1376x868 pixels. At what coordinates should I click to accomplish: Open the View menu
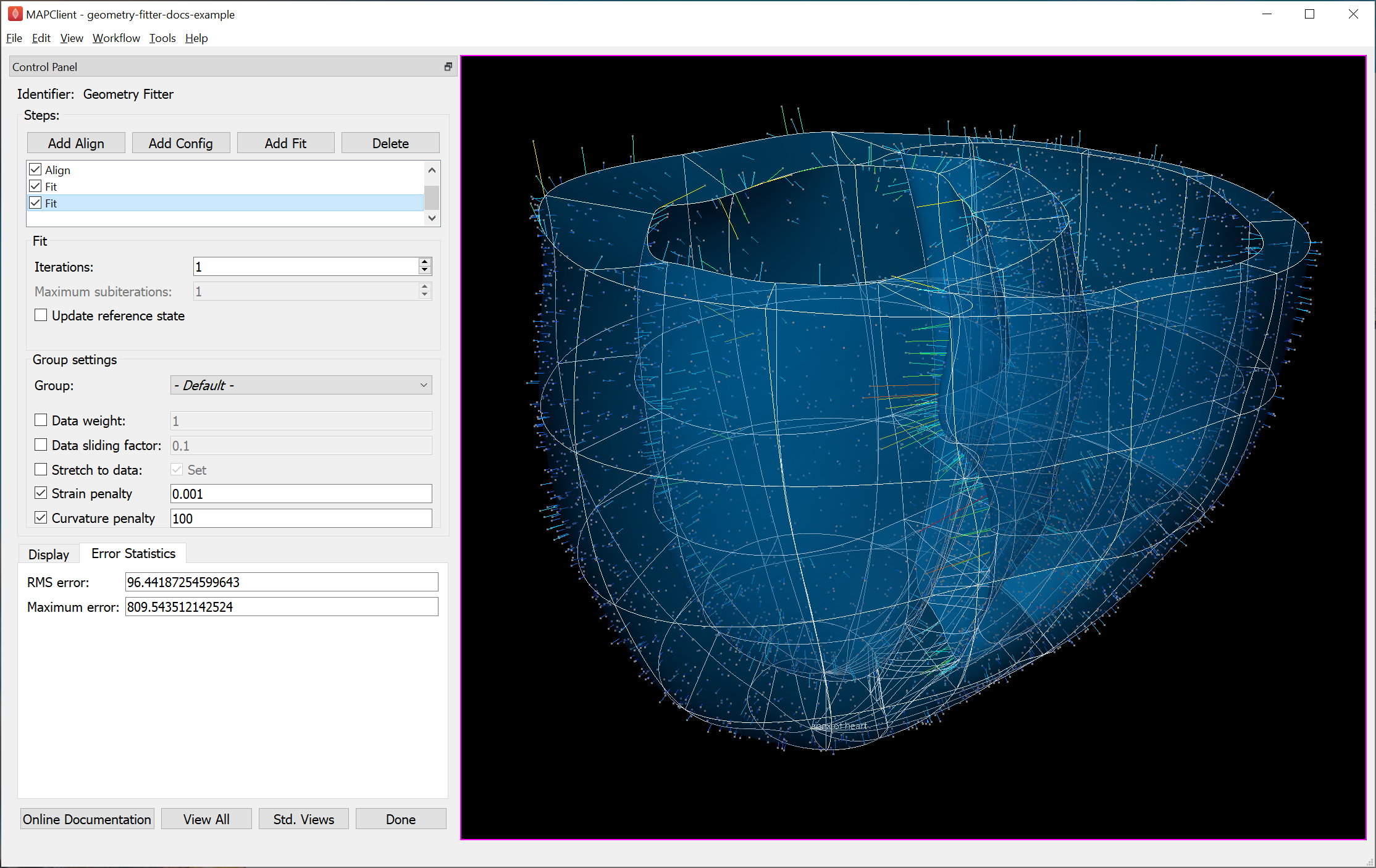[x=72, y=38]
